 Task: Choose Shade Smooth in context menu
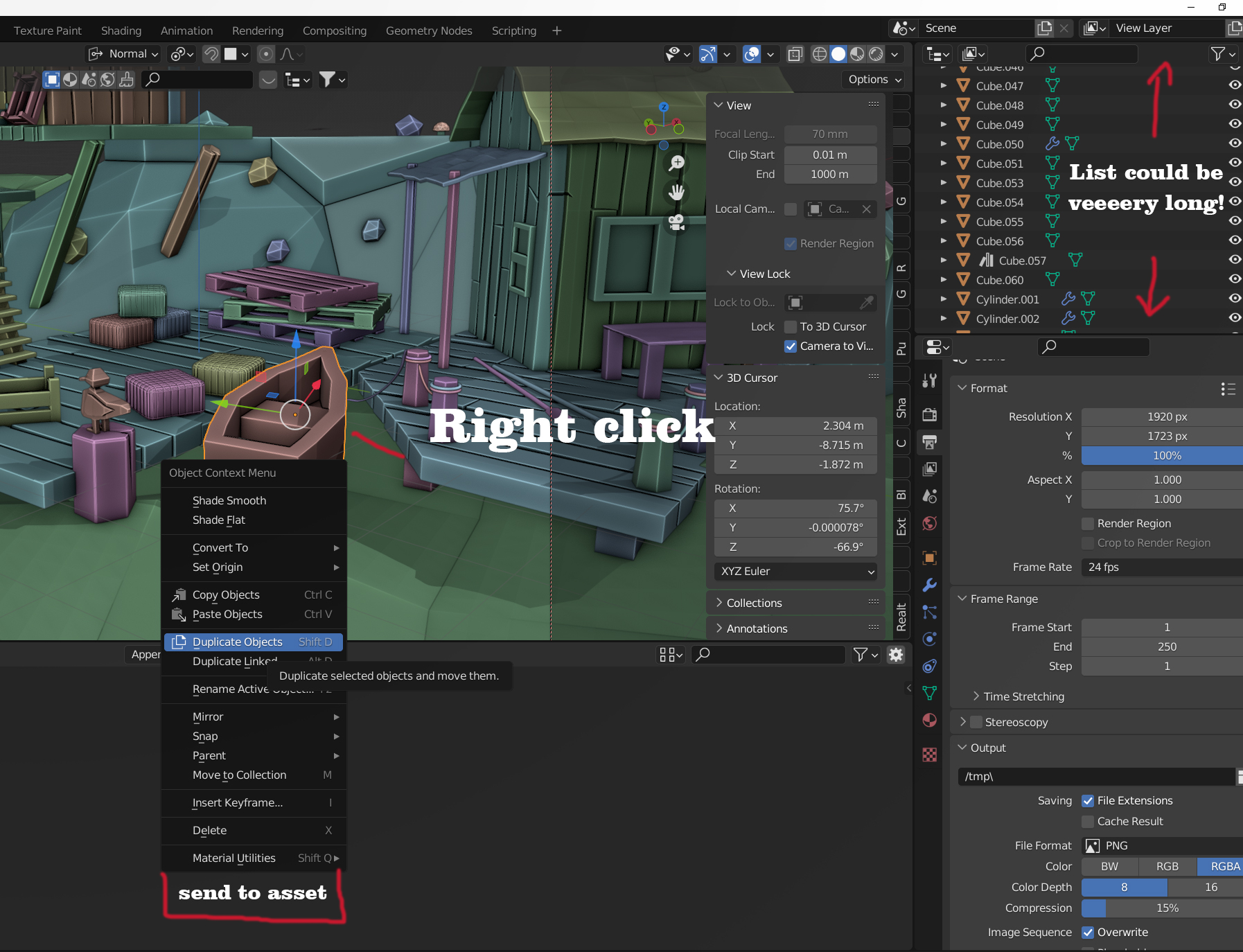coord(229,500)
